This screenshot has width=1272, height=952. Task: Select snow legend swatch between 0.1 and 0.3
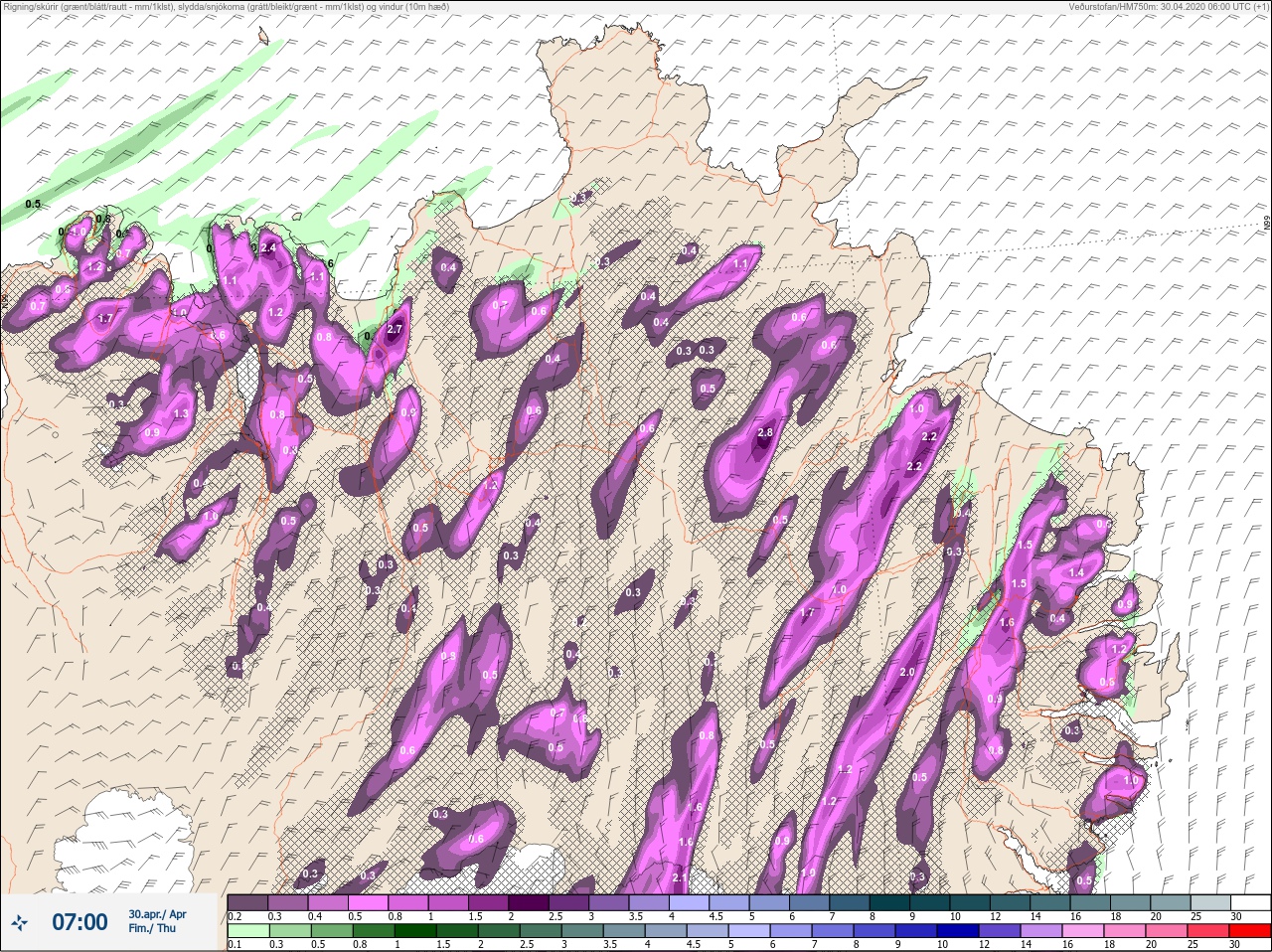(248, 931)
